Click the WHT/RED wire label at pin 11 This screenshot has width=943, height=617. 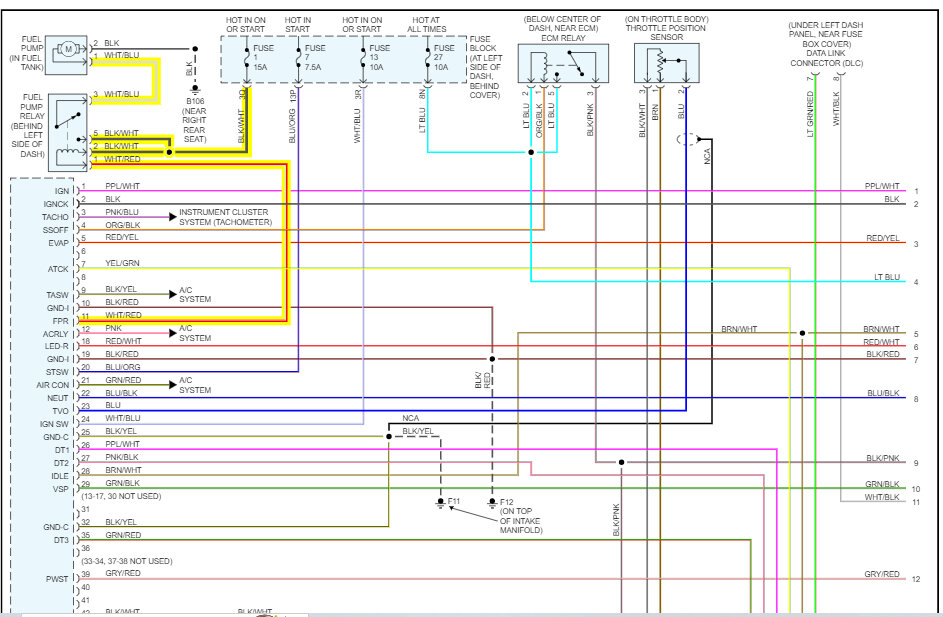[x=123, y=315]
